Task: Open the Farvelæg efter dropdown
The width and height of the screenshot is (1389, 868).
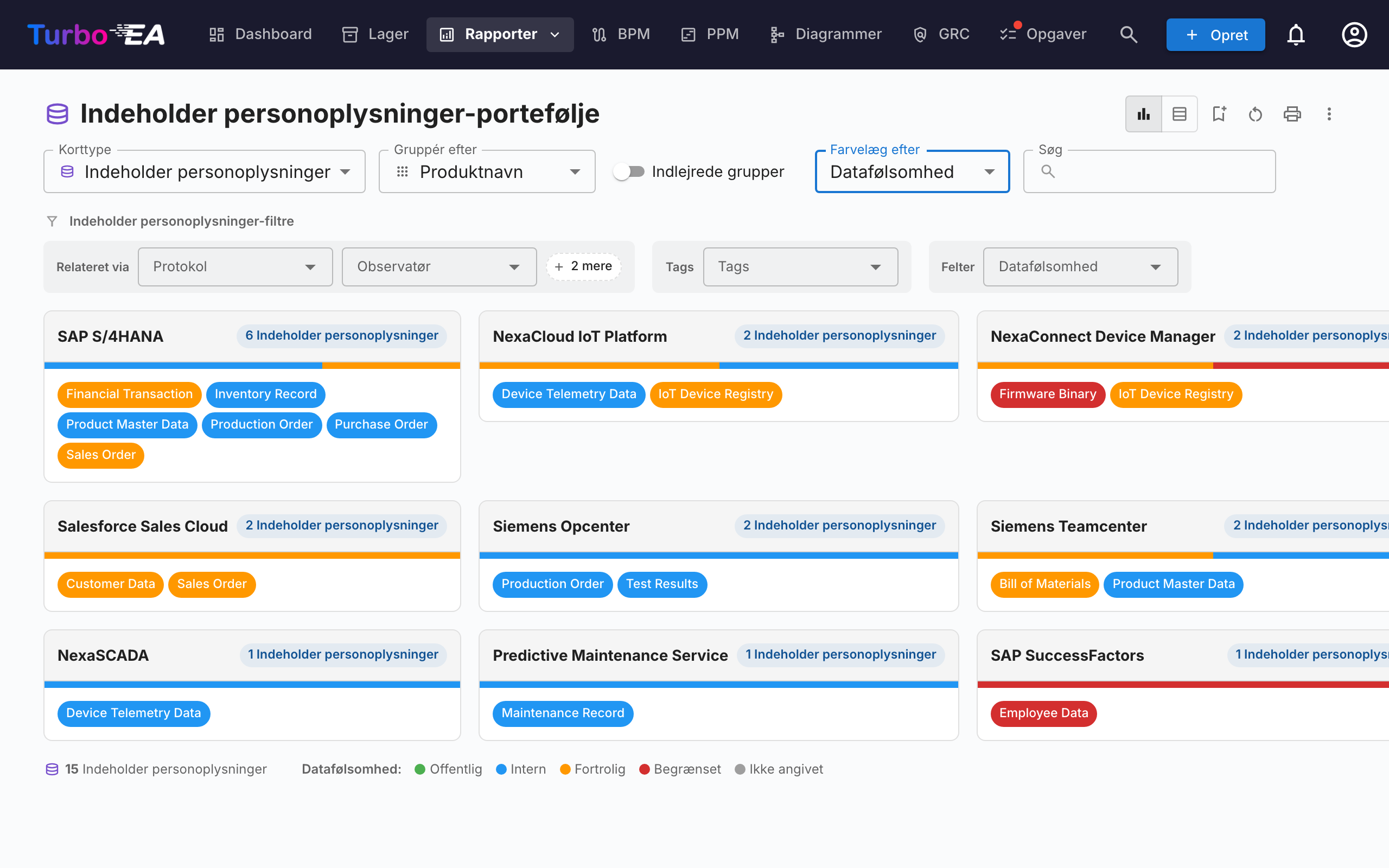Action: [912, 171]
